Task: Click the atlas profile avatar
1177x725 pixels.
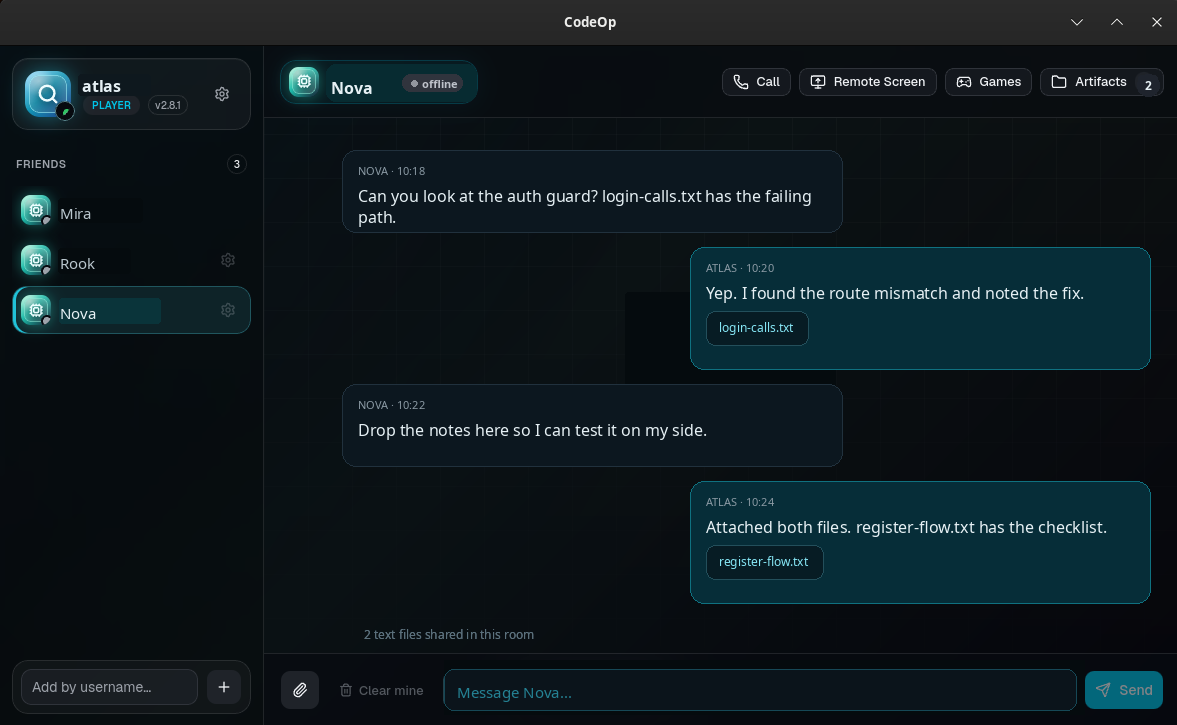Action: tap(48, 94)
